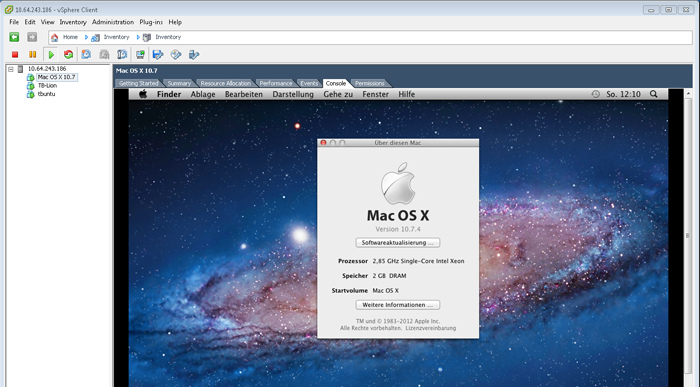The height and width of the screenshot is (387, 700).
Task: Launch the virtual machine console icon
Action: 140,54
